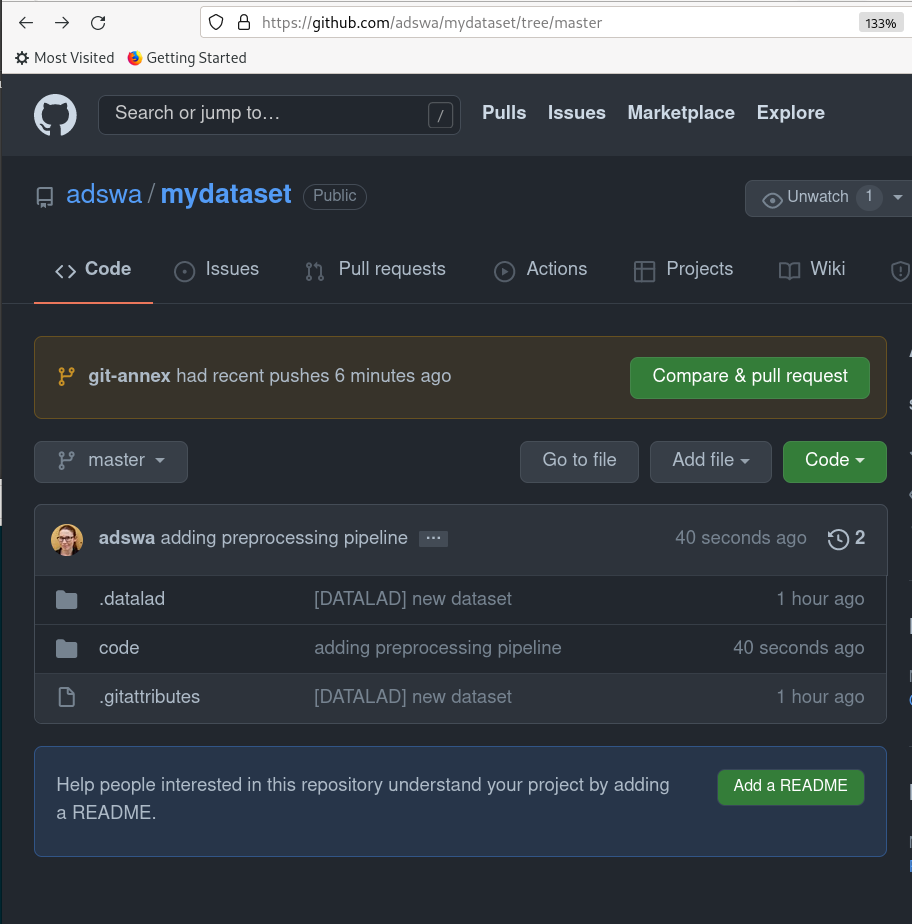Expand the green Code dropdown

tap(834, 461)
